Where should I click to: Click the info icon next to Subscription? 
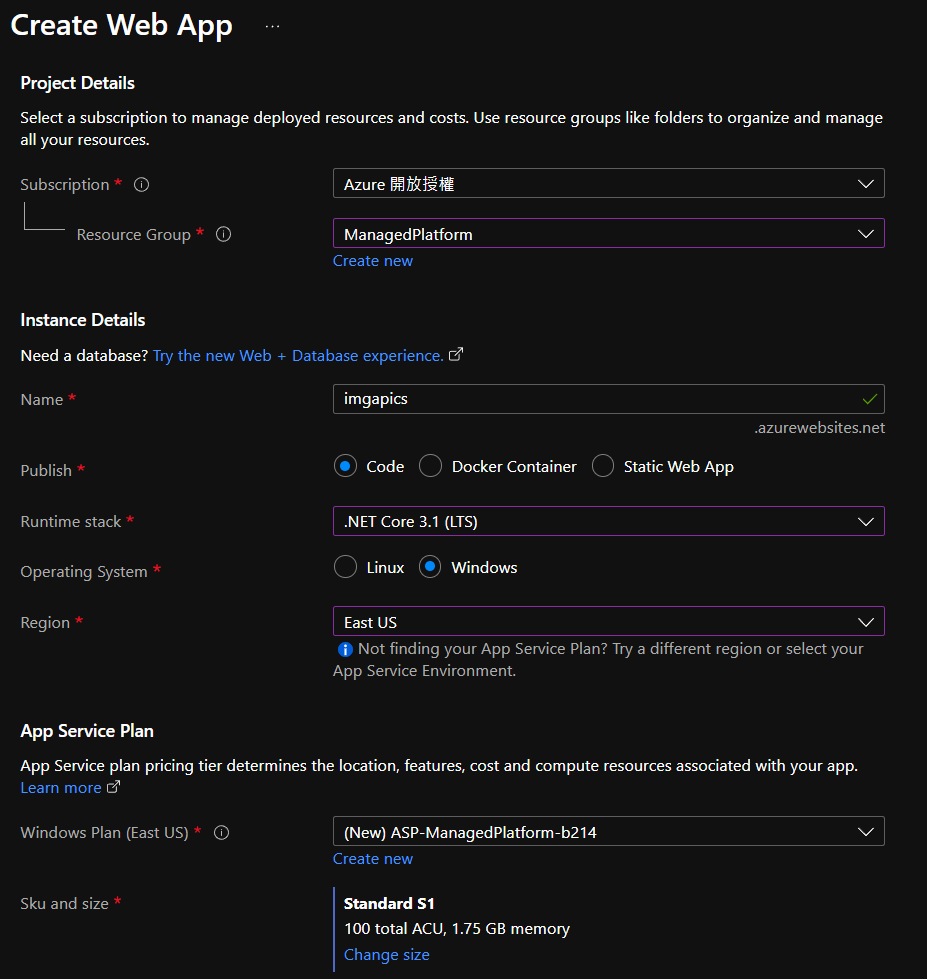[142, 185]
